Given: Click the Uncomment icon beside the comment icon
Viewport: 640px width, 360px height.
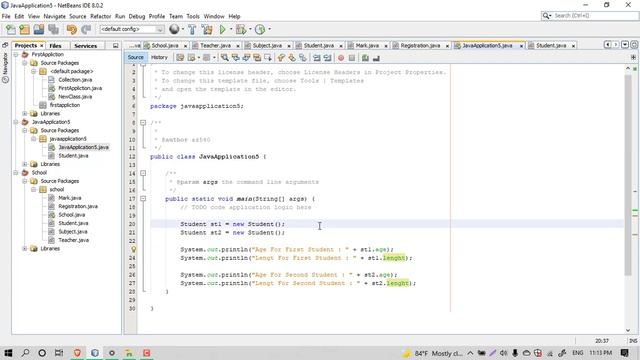Looking at the screenshot, I should 376,58.
